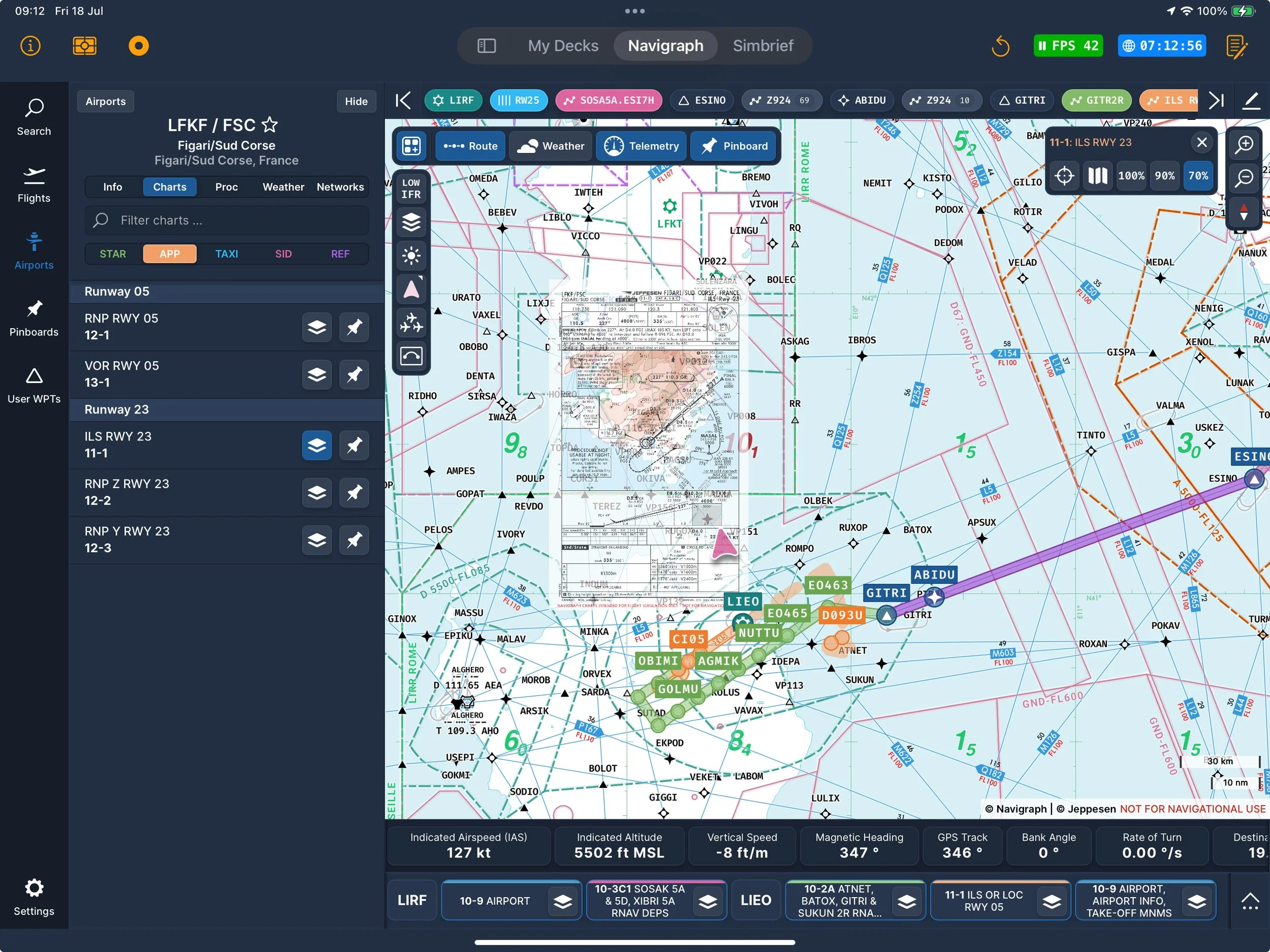Image resolution: width=1270 pixels, height=952 pixels.
Task: Click the map zoom in magnifier icon
Action: point(1244,145)
